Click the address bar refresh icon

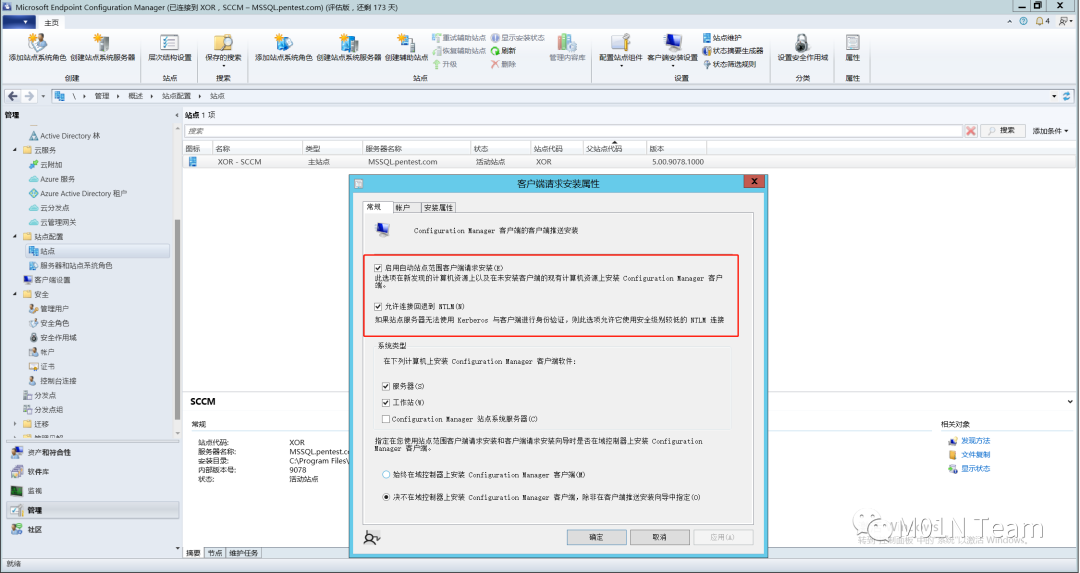[1067, 96]
